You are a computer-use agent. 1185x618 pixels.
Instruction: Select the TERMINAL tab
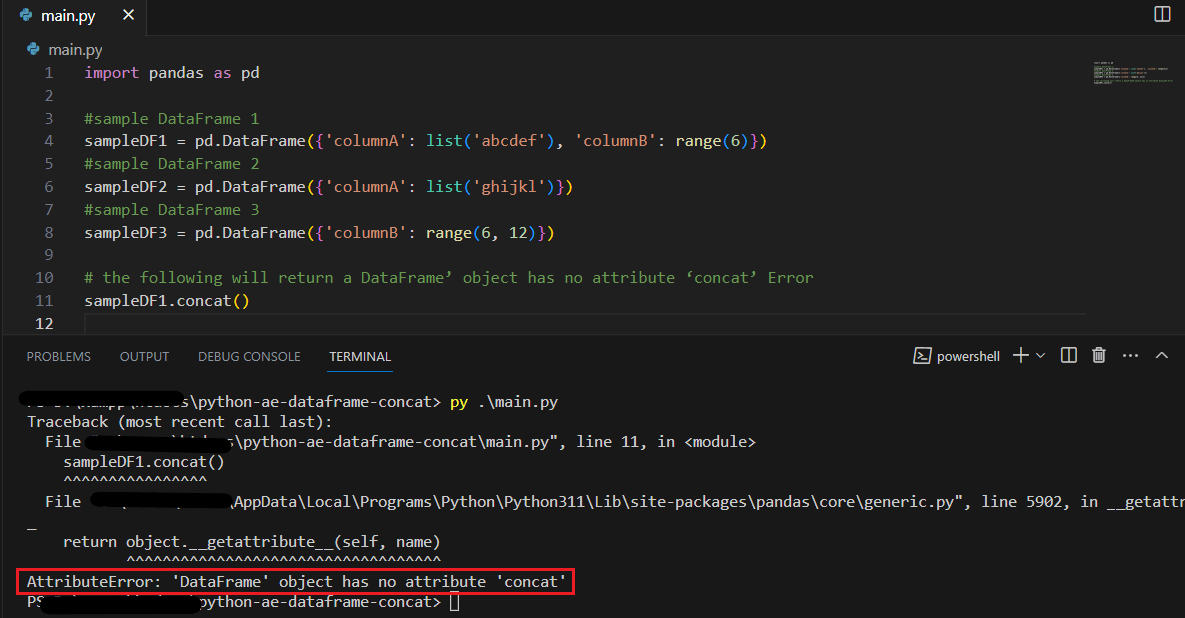click(359, 356)
